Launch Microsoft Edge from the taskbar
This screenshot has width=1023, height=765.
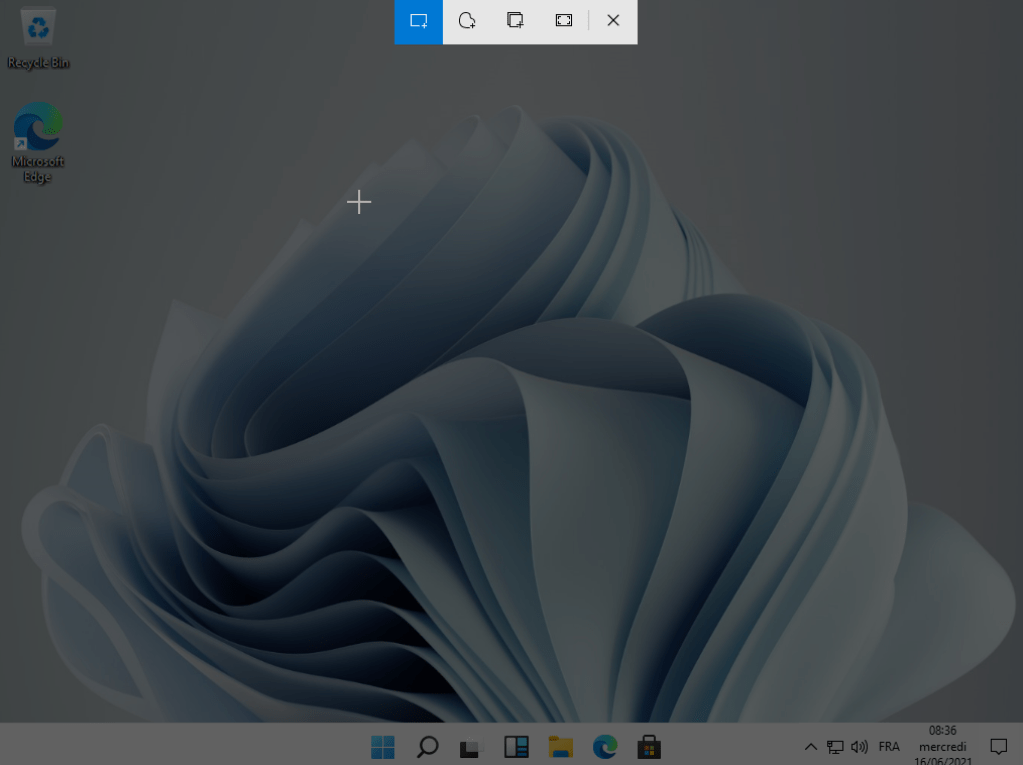click(605, 746)
